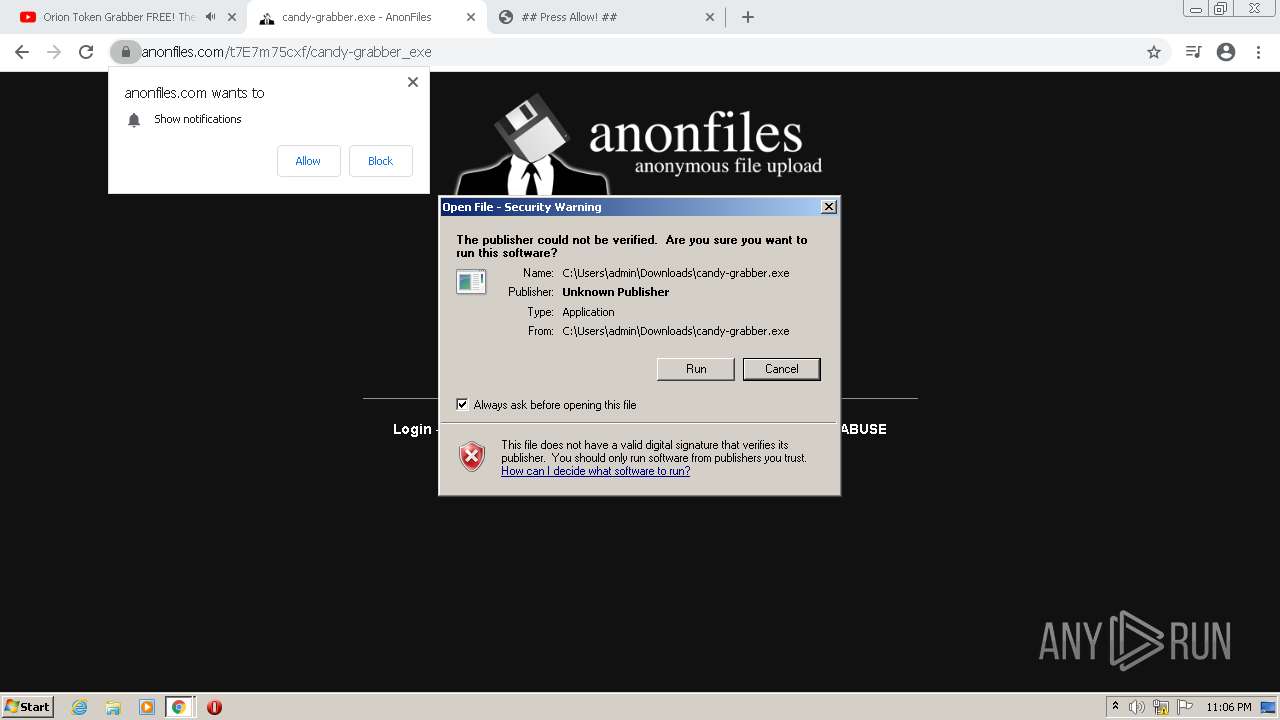The height and width of the screenshot is (720, 1280).
Task: Open Chrome profile avatar
Action: (x=1226, y=52)
